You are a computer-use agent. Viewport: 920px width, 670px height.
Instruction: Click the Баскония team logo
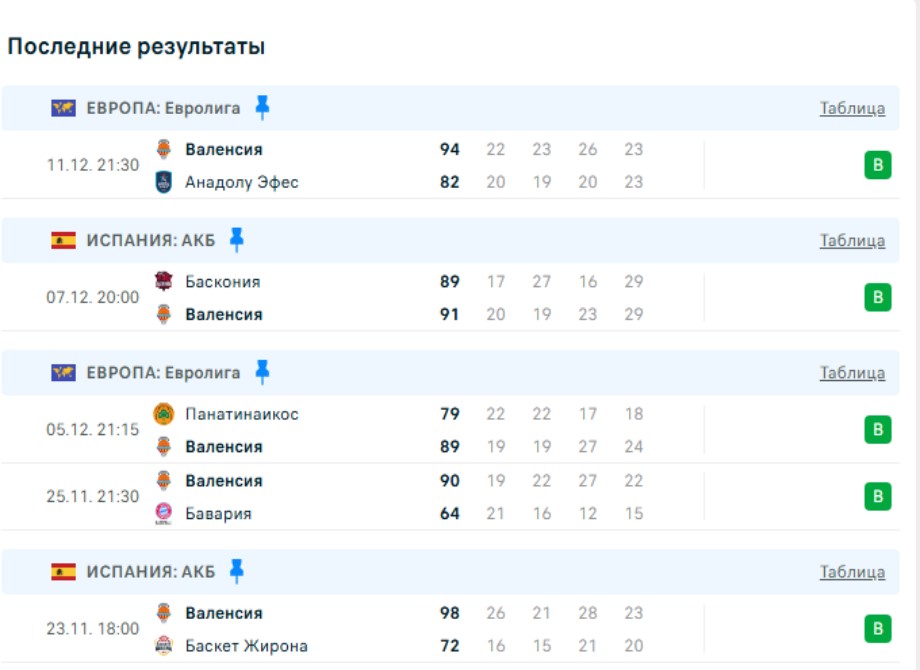click(x=164, y=282)
